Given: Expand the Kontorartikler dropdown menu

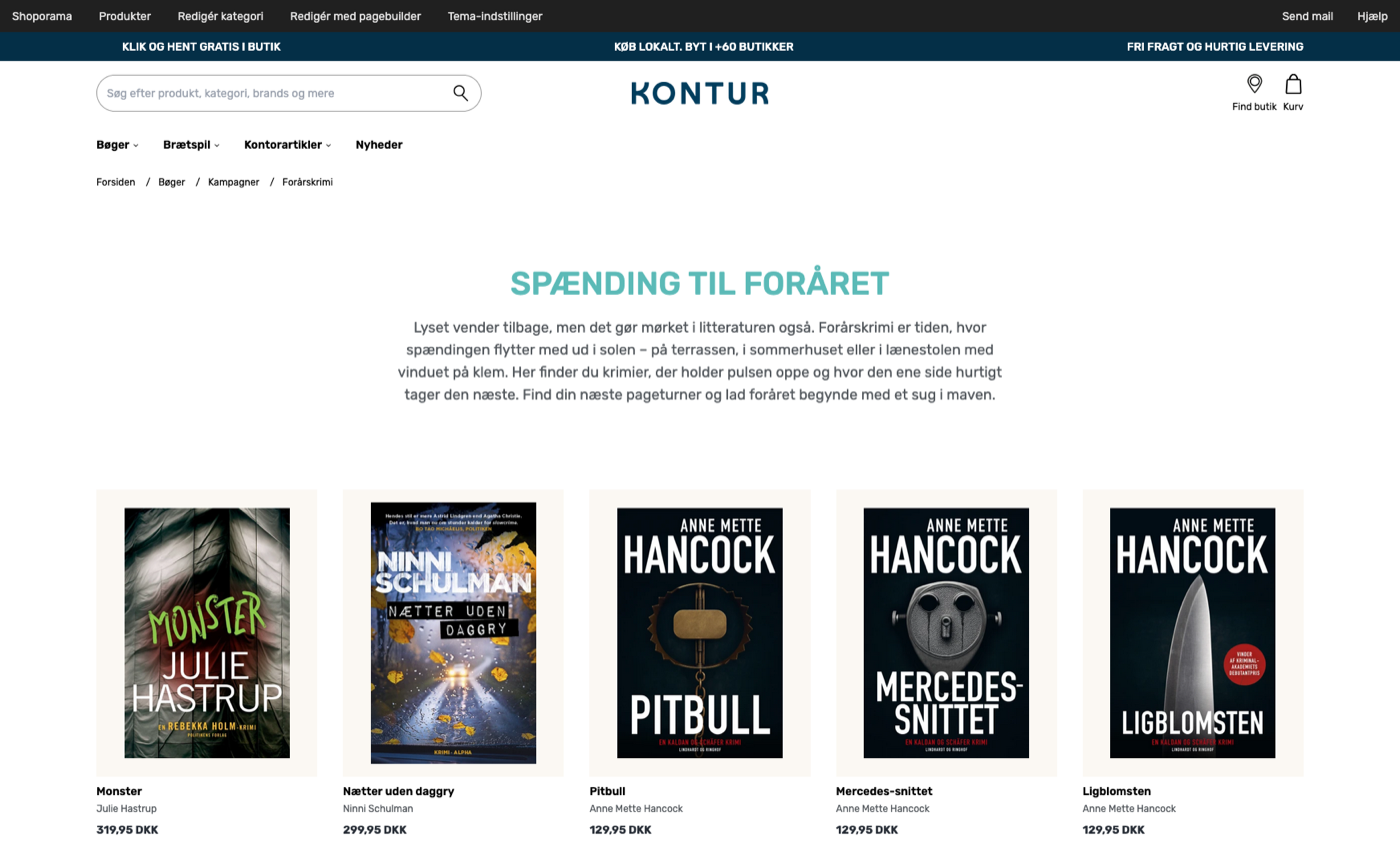Looking at the screenshot, I should [287, 145].
